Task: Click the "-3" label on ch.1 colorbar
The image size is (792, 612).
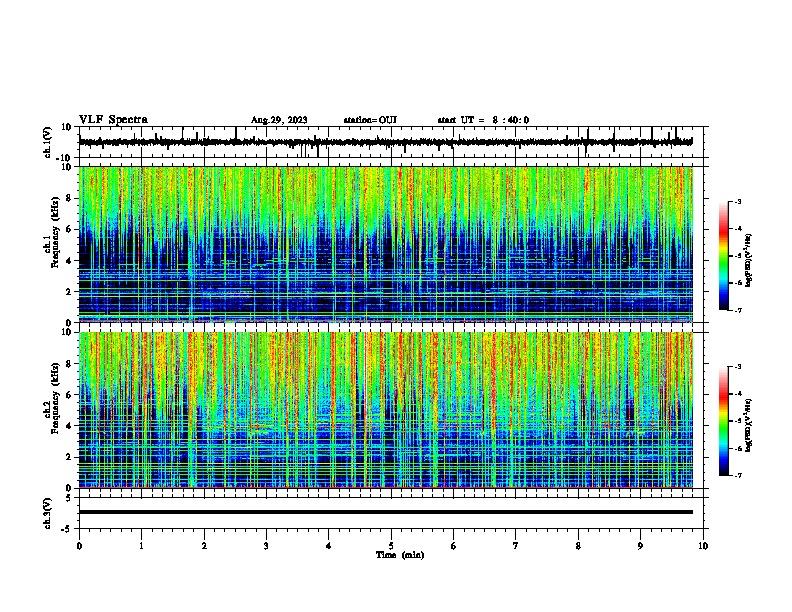Action: pos(737,201)
